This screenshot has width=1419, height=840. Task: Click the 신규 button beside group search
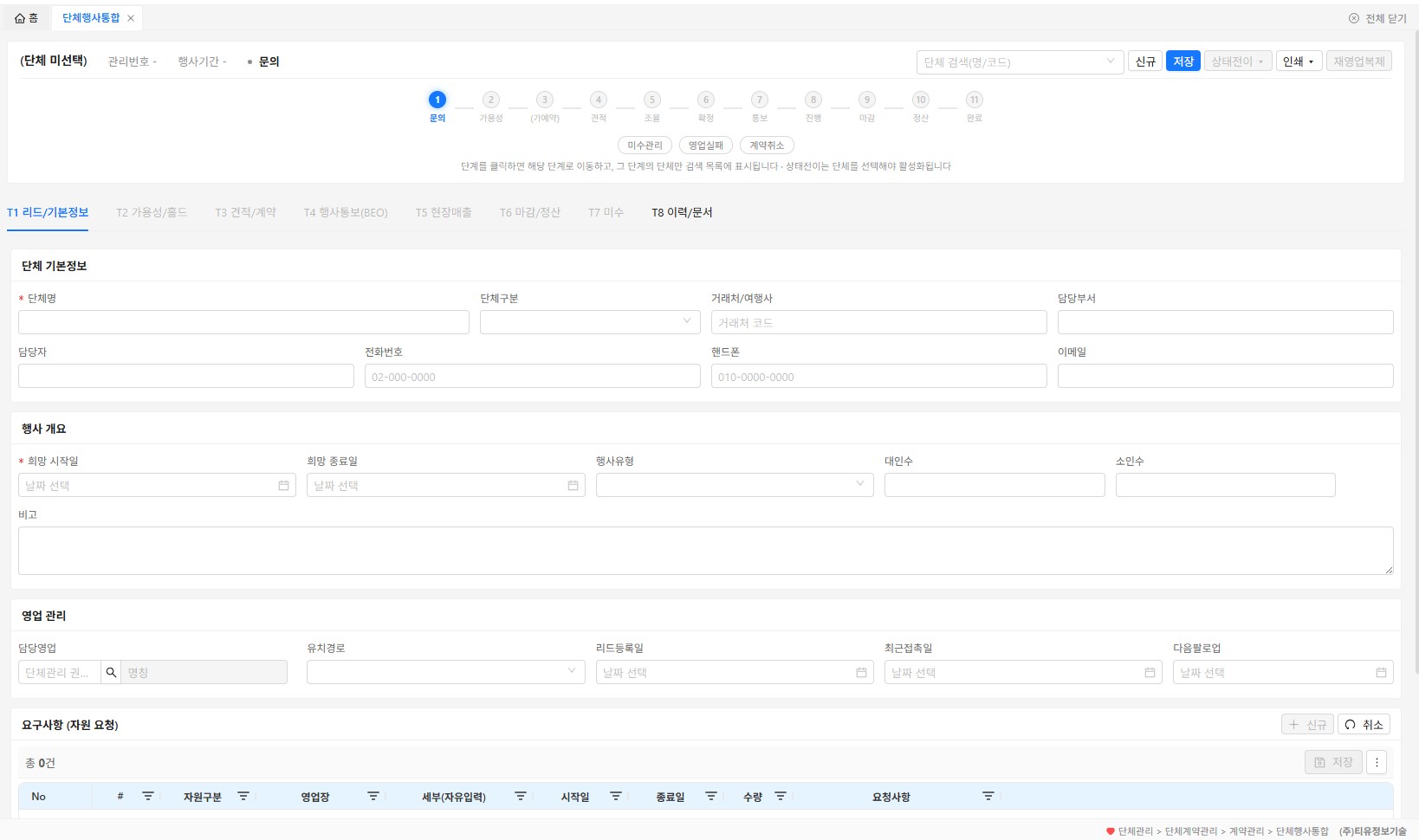pos(1145,61)
